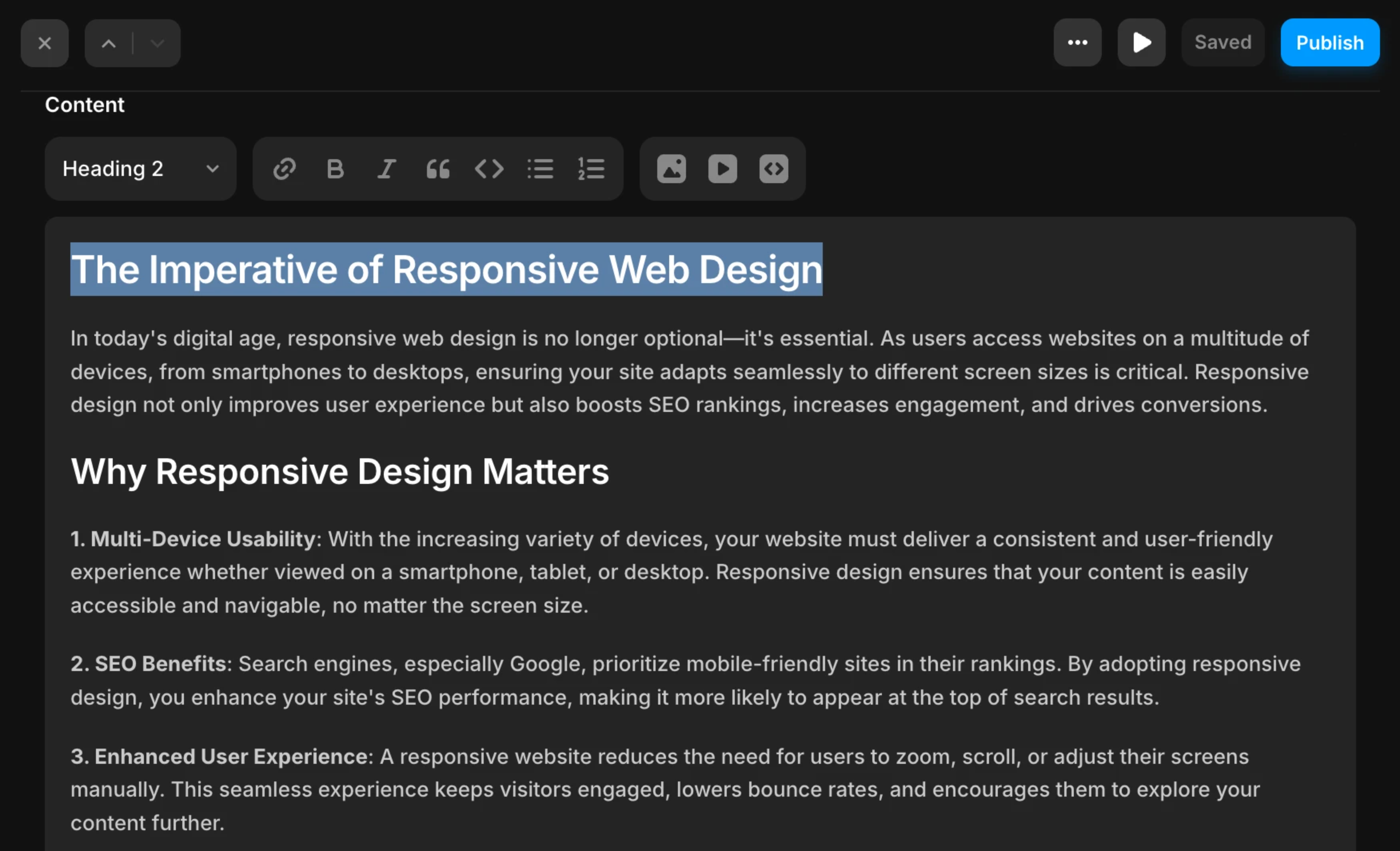Create a numbered list
This screenshot has height=851, width=1400.
pos(591,169)
